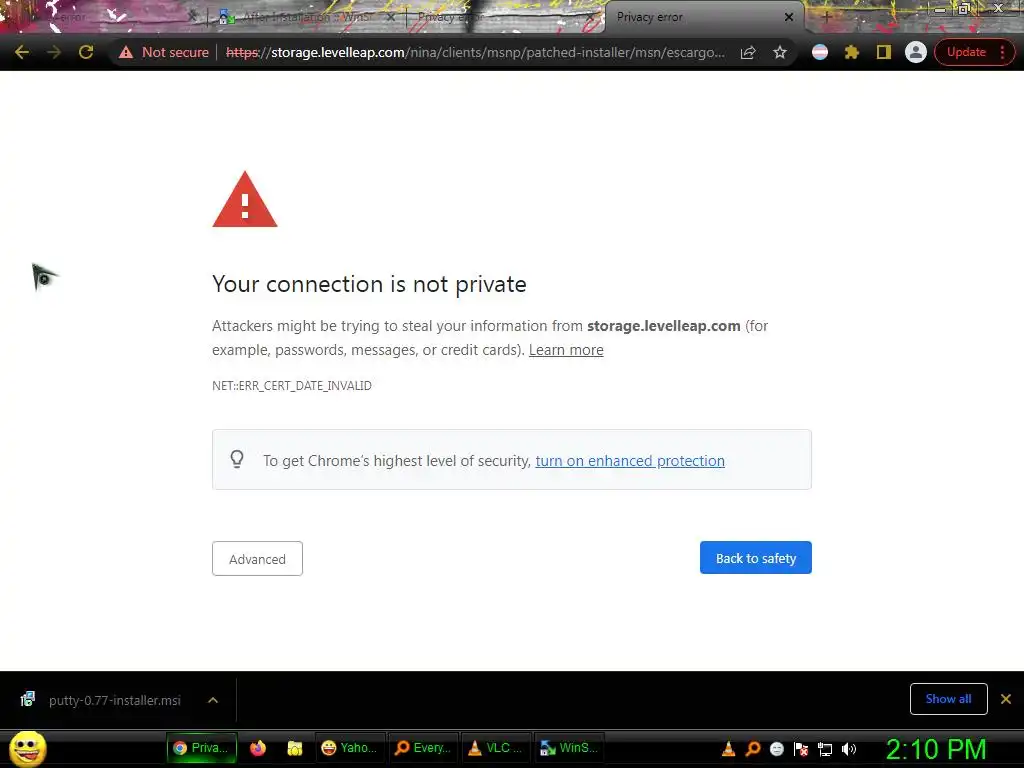The height and width of the screenshot is (768, 1024).
Task: Click the Everything magnifier tray icon
Action: (x=752, y=749)
